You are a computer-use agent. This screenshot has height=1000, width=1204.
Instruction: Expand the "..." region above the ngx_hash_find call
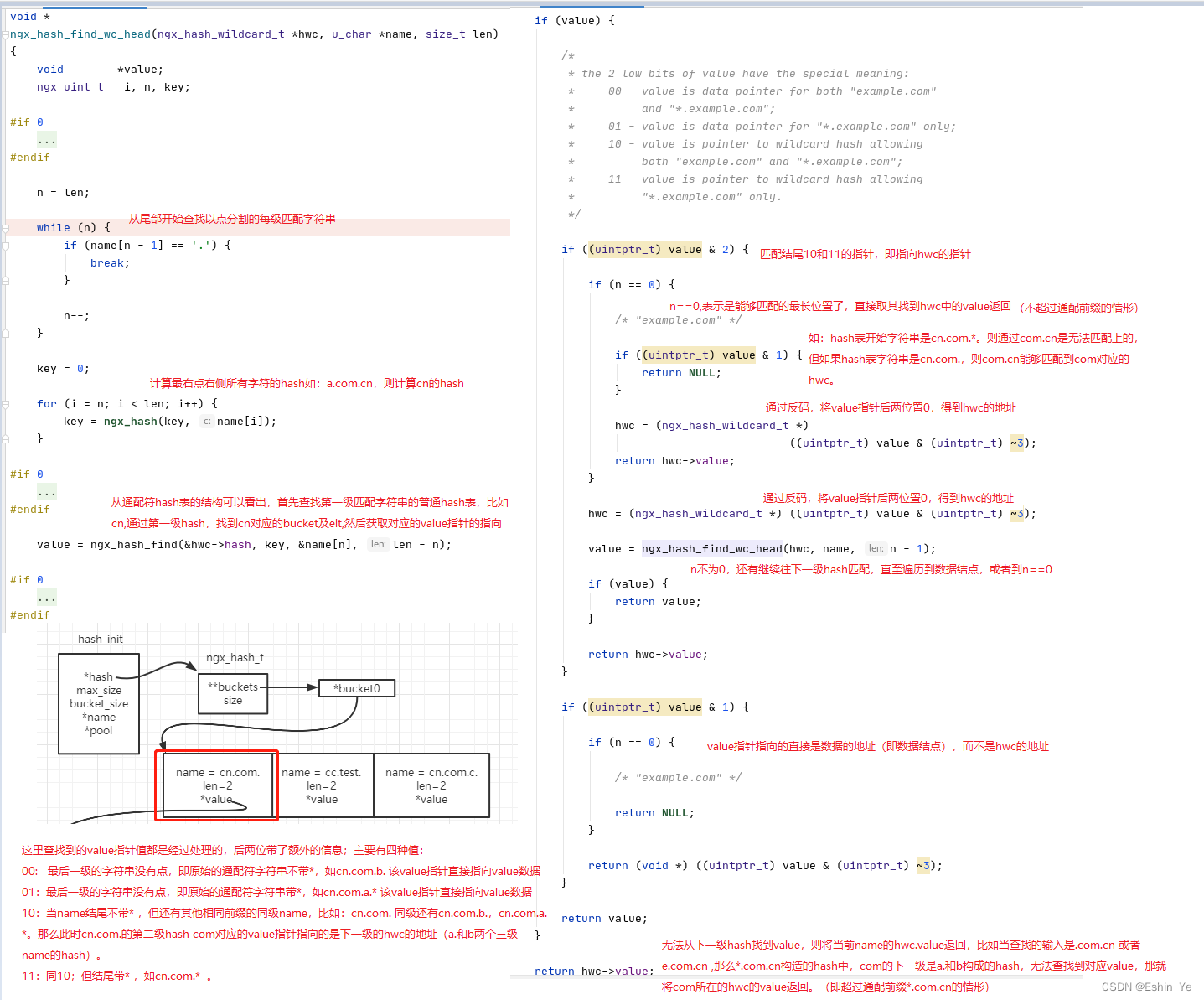click(47, 491)
